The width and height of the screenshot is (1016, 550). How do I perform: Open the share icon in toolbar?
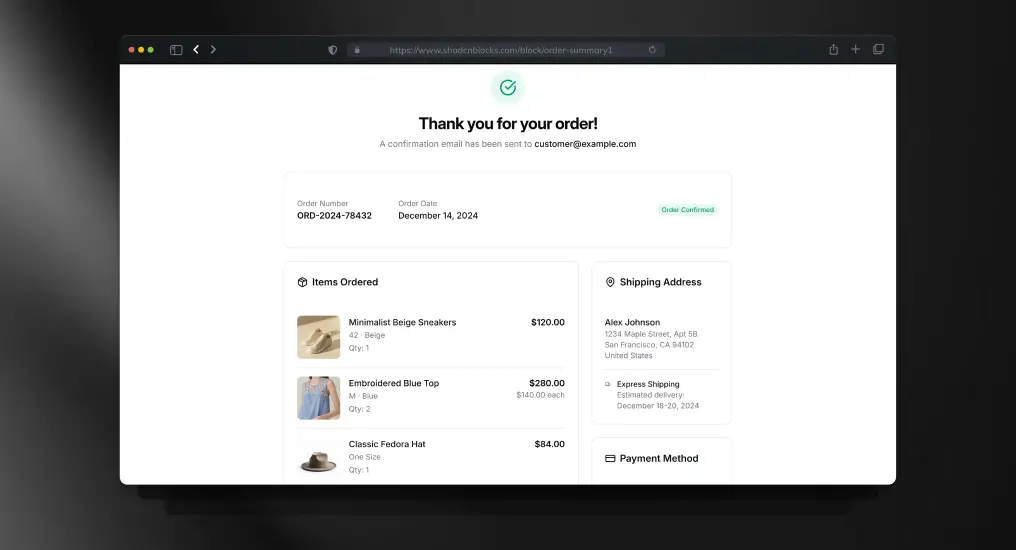tap(833, 49)
